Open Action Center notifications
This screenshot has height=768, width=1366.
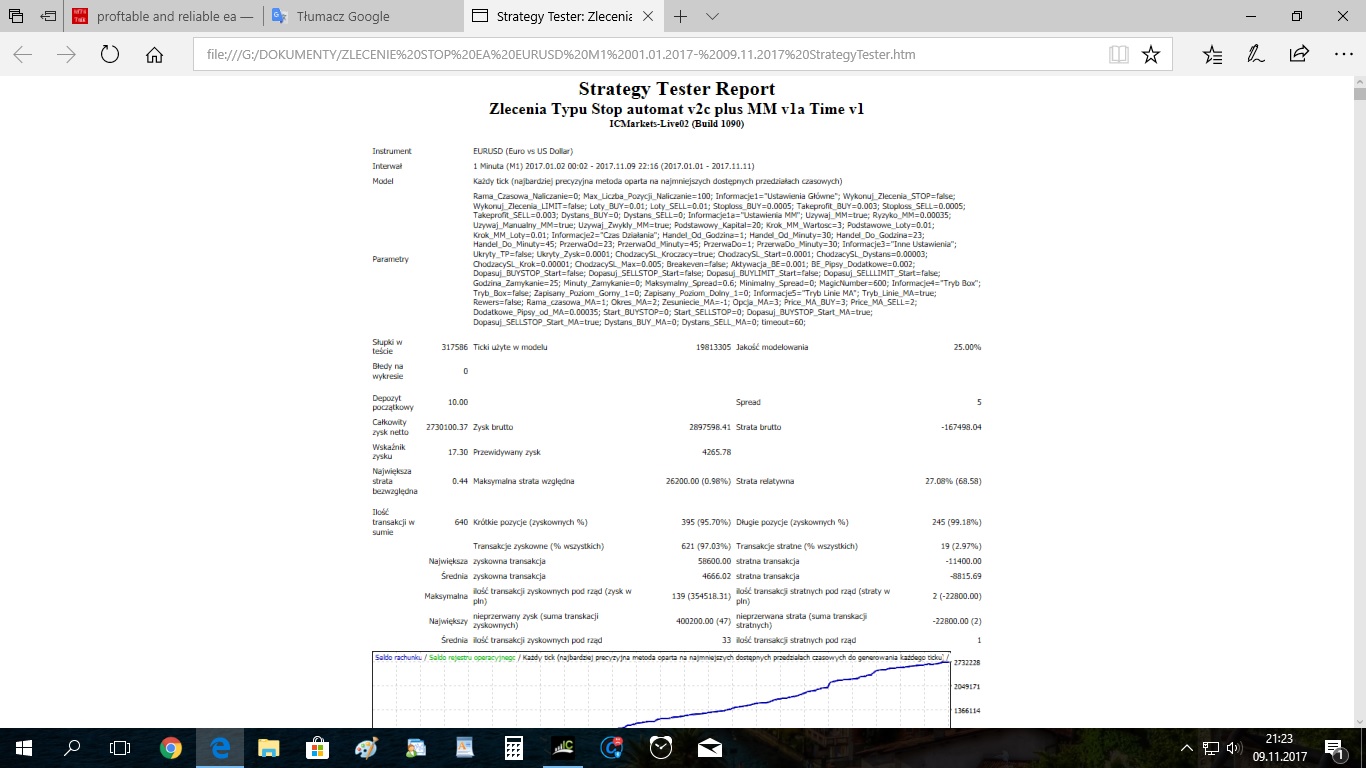(x=1334, y=747)
